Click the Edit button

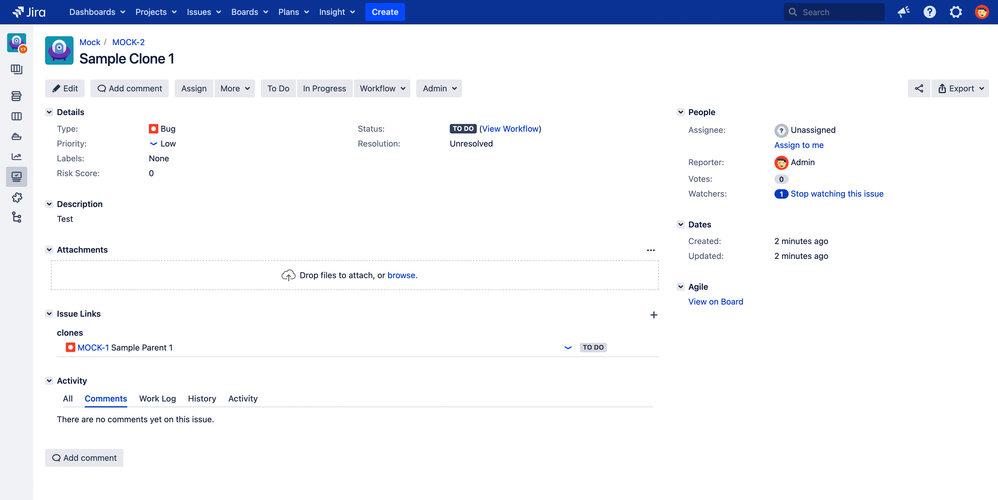pyautogui.click(x=65, y=88)
